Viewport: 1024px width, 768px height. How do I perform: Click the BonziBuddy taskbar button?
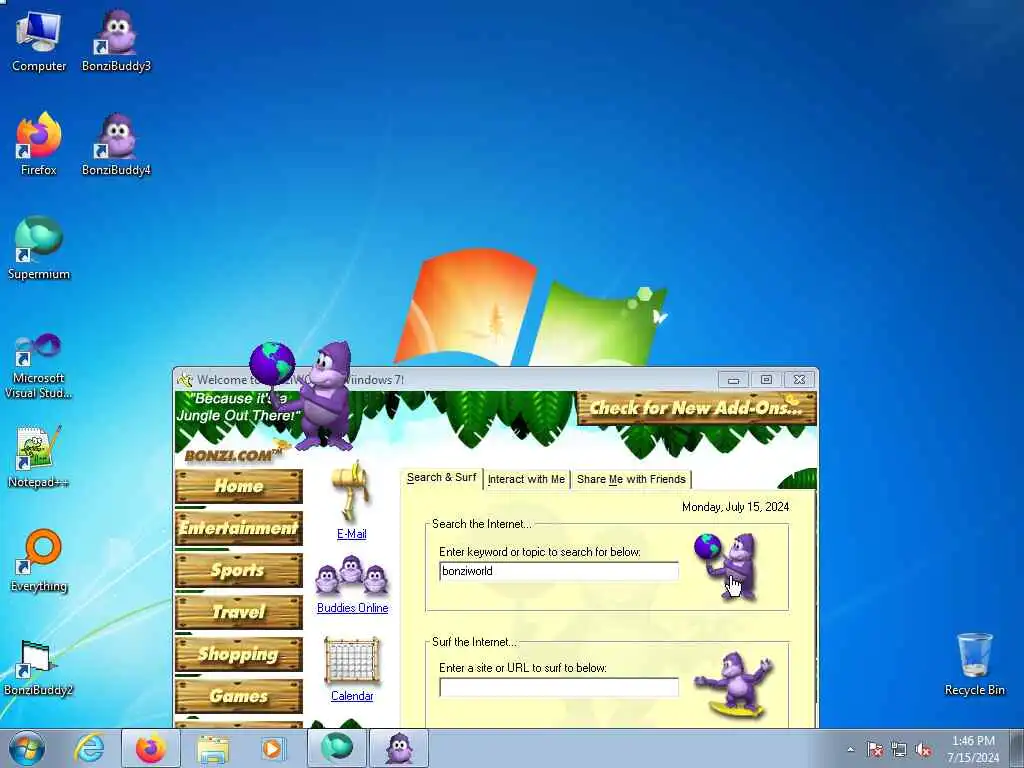click(x=399, y=748)
